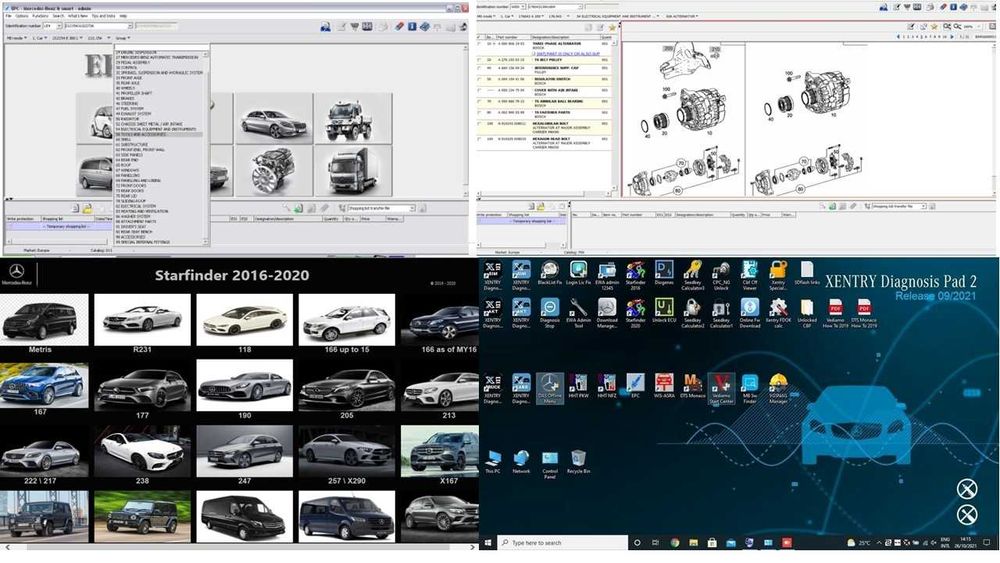Open the Options menu in the EPC window

(22, 16)
